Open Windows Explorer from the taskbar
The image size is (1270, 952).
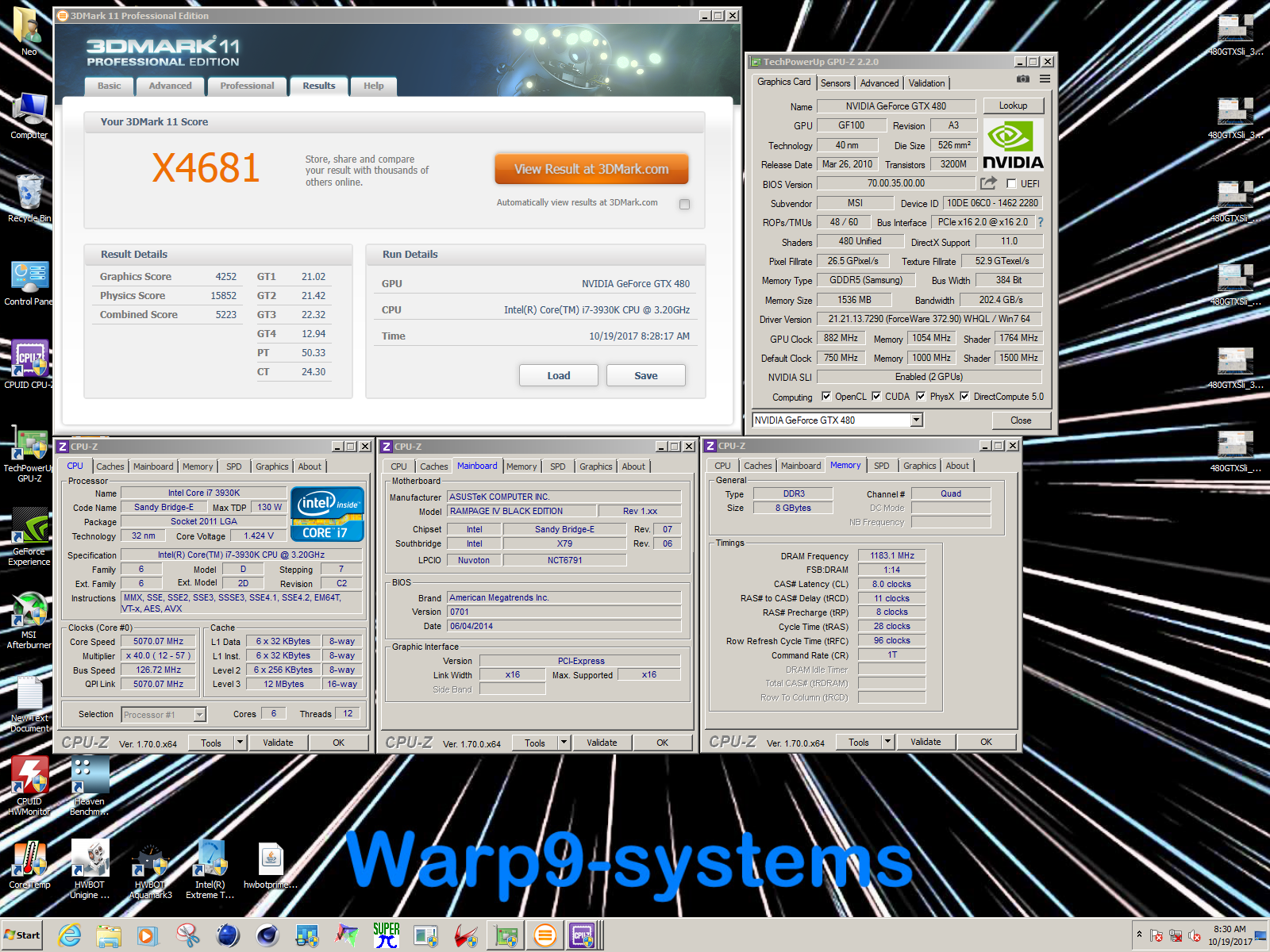(x=109, y=936)
